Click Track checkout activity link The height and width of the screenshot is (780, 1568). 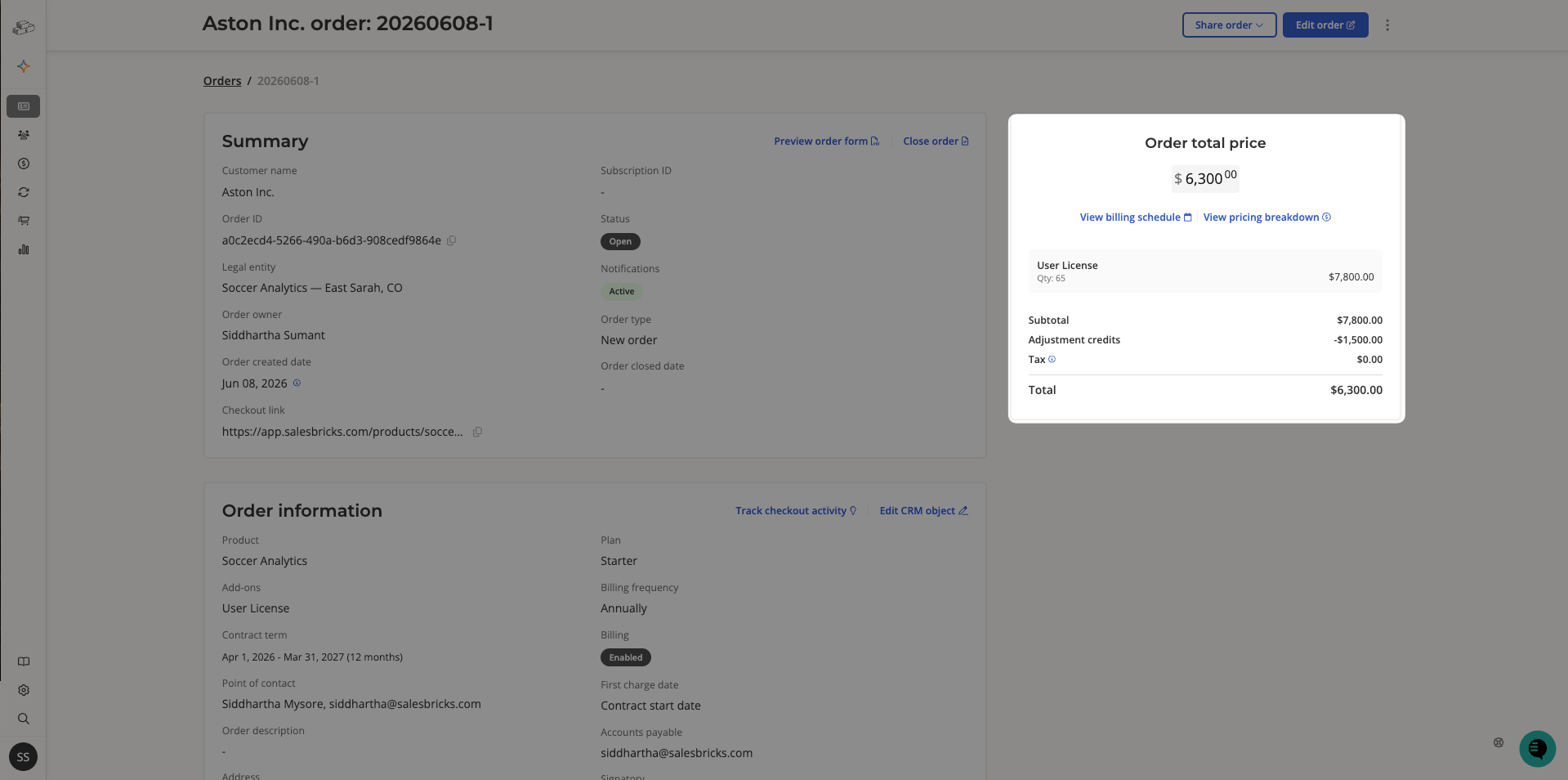tap(796, 511)
